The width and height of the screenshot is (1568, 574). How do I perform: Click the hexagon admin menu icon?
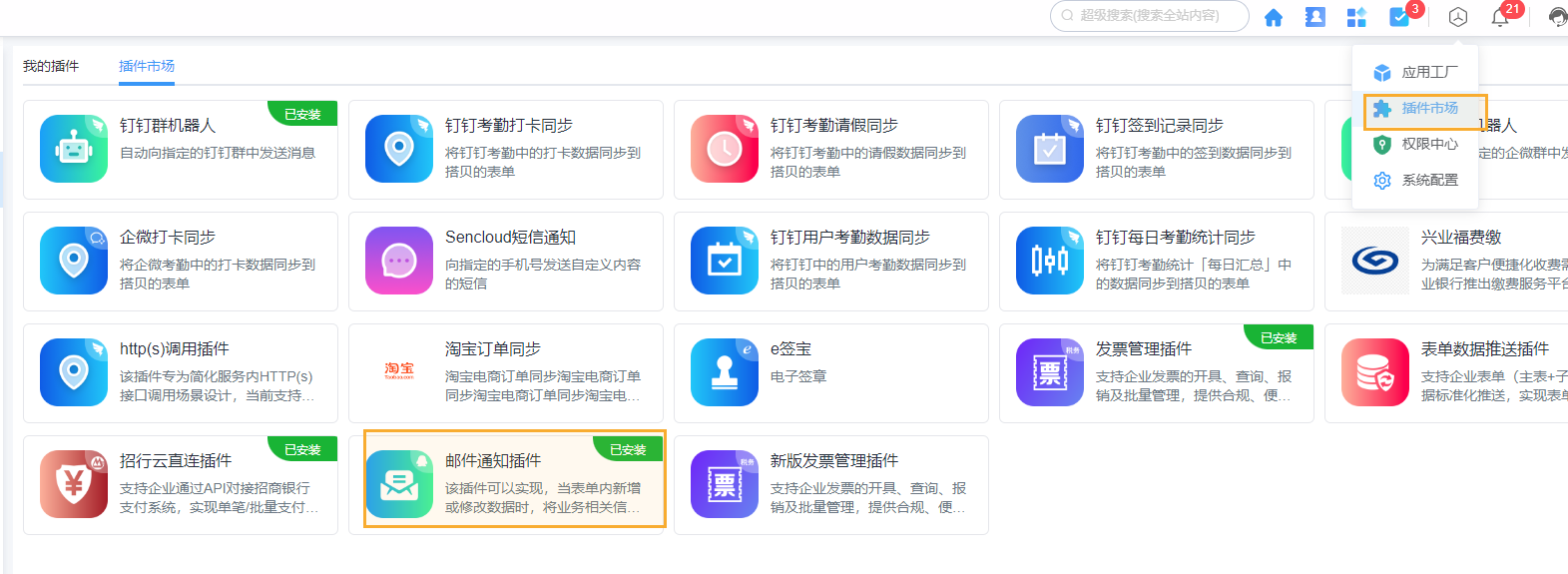click(x=1458, y=17)
